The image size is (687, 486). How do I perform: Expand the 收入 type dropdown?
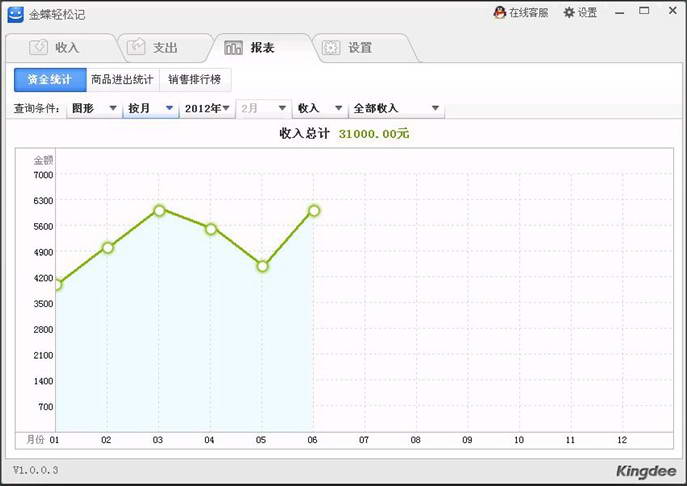tap(320, 108)
